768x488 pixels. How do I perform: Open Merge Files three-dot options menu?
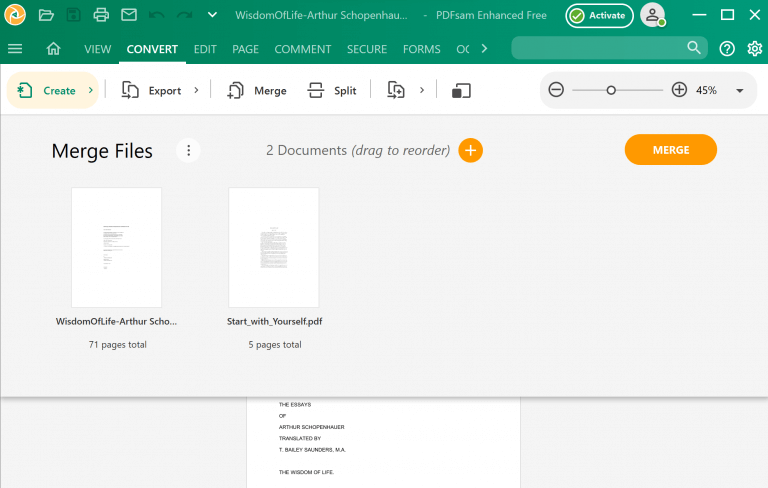189,150
